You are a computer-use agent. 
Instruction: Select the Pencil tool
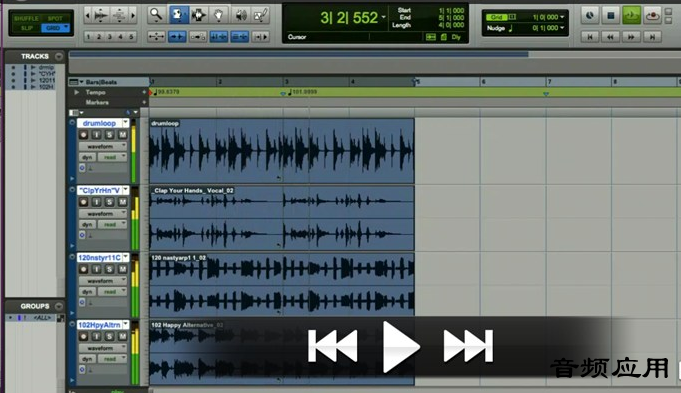coord(261,15)
